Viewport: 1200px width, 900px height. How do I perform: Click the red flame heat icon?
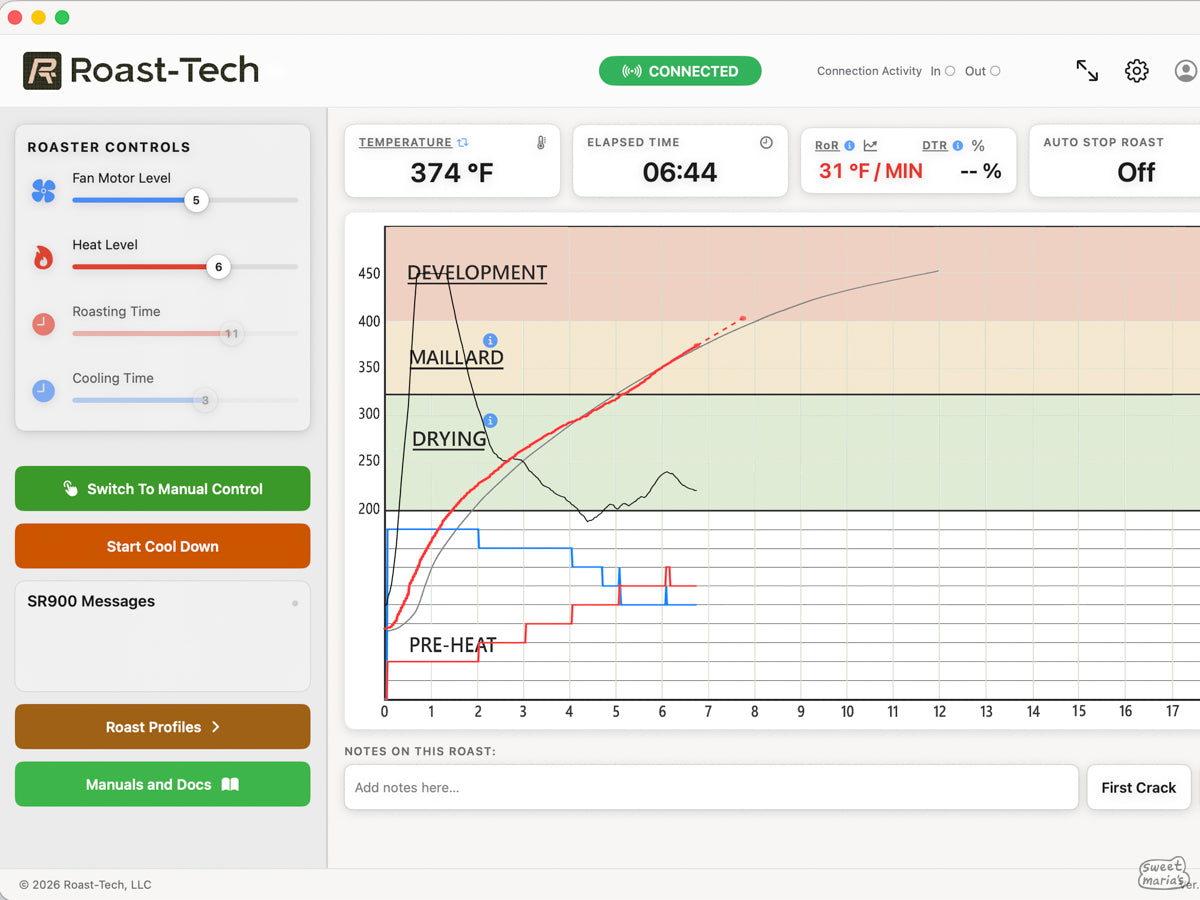43,258
